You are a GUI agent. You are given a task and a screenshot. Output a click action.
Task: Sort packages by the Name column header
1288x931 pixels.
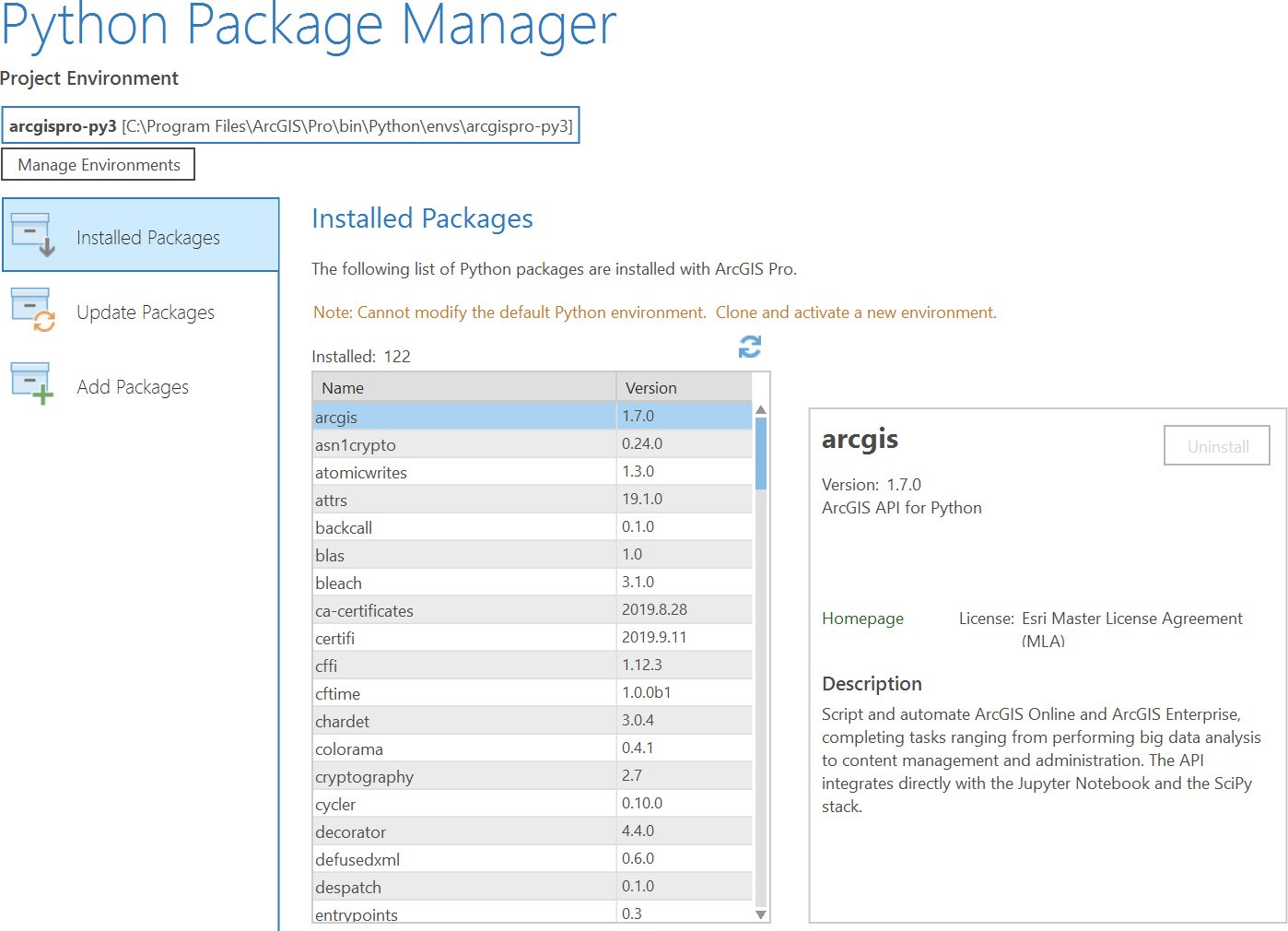pos(464,388)
